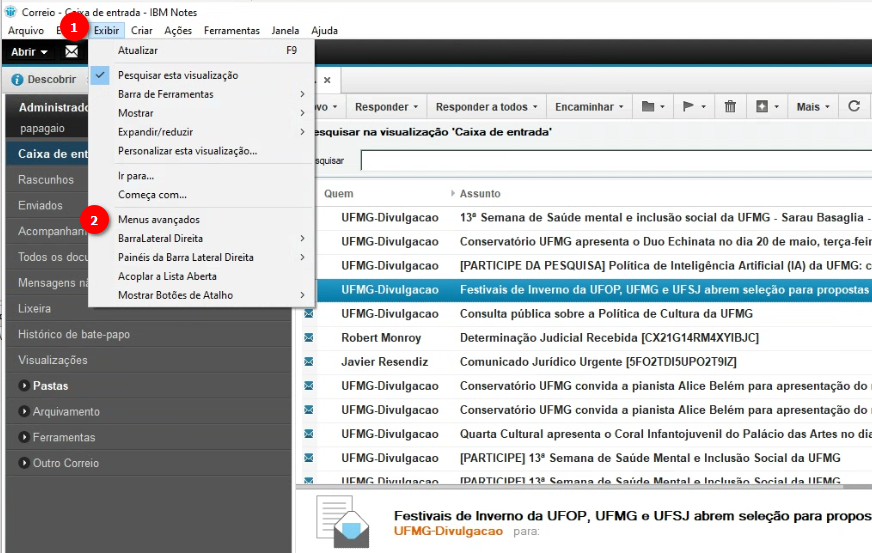The height and width of the screenshot is (553, 872).
Task: Open Visualizações item
Action: [x=53, y=360]
